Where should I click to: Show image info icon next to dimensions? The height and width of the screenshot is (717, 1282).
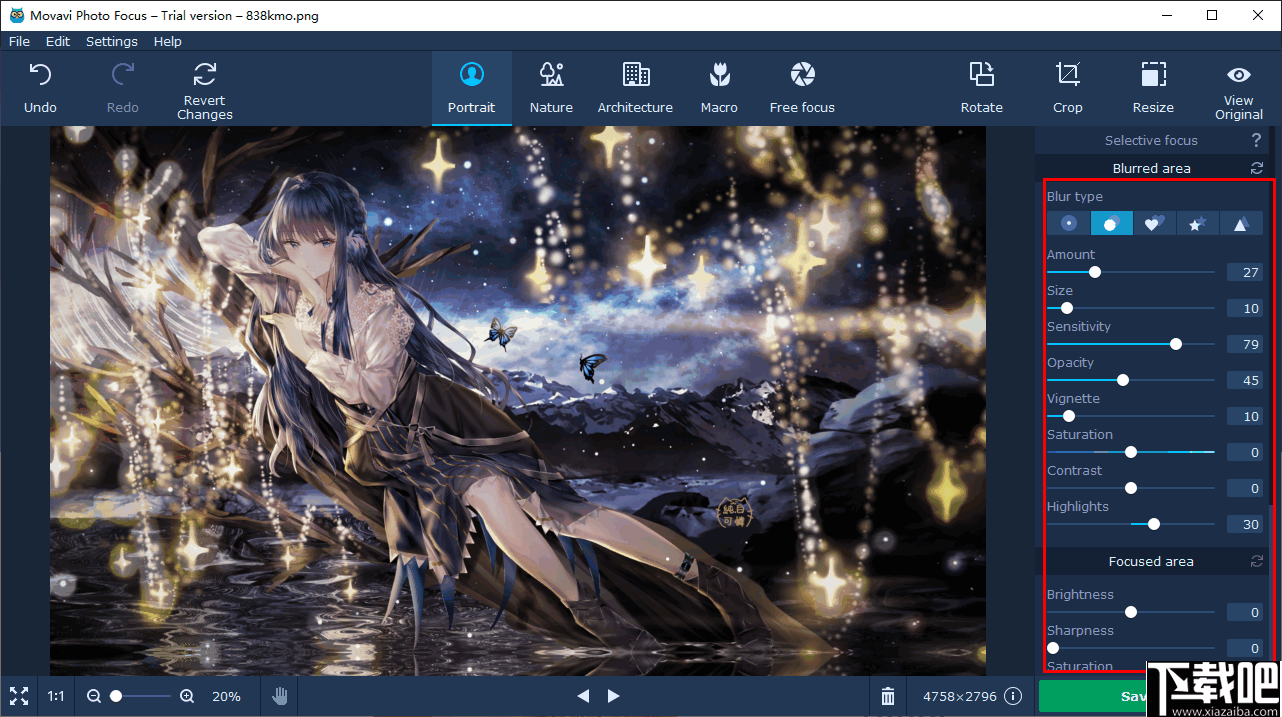pyautogui.click(x=1013, y=696)
